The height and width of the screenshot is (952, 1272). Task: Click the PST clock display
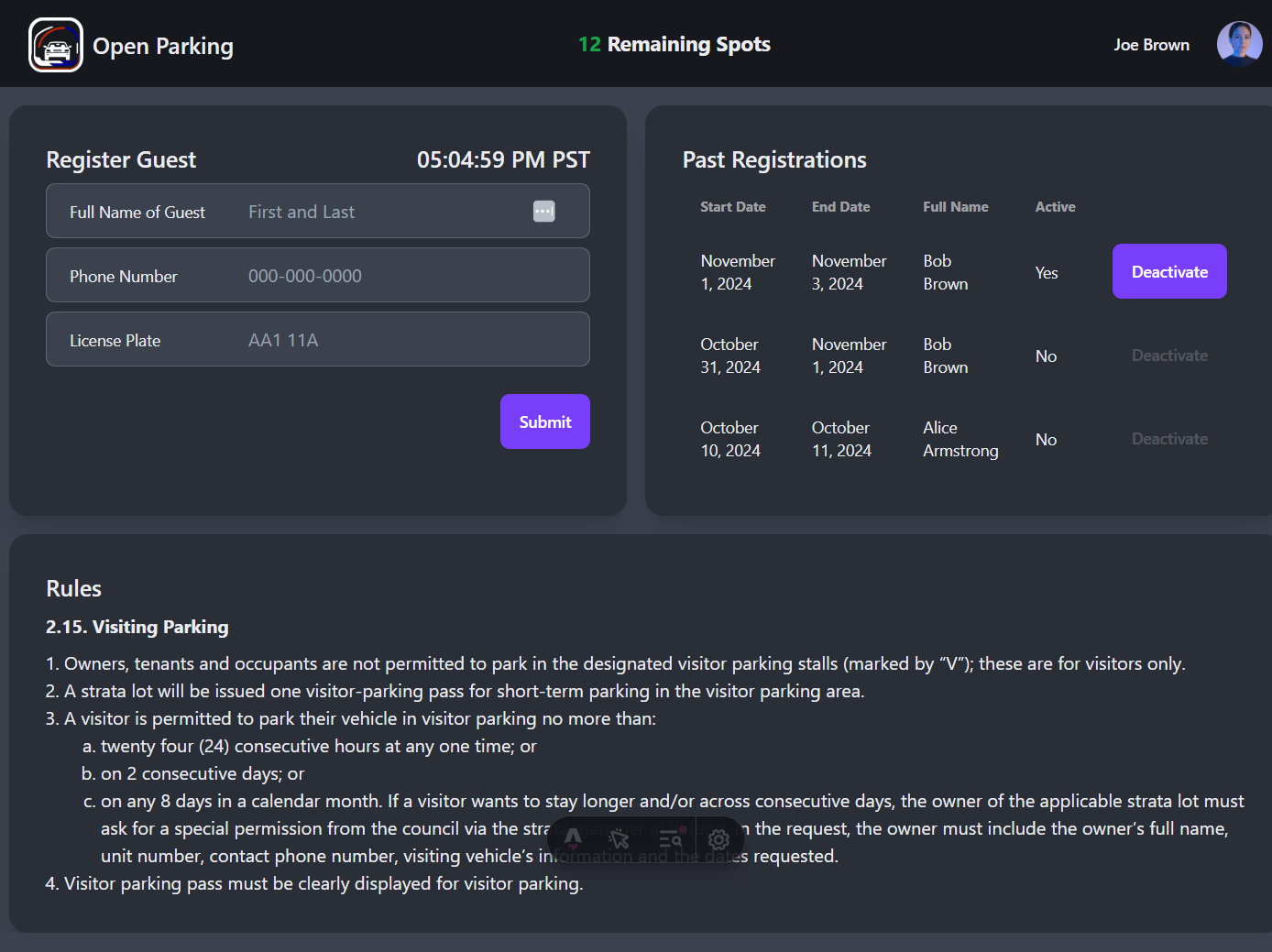pos(503,159)
